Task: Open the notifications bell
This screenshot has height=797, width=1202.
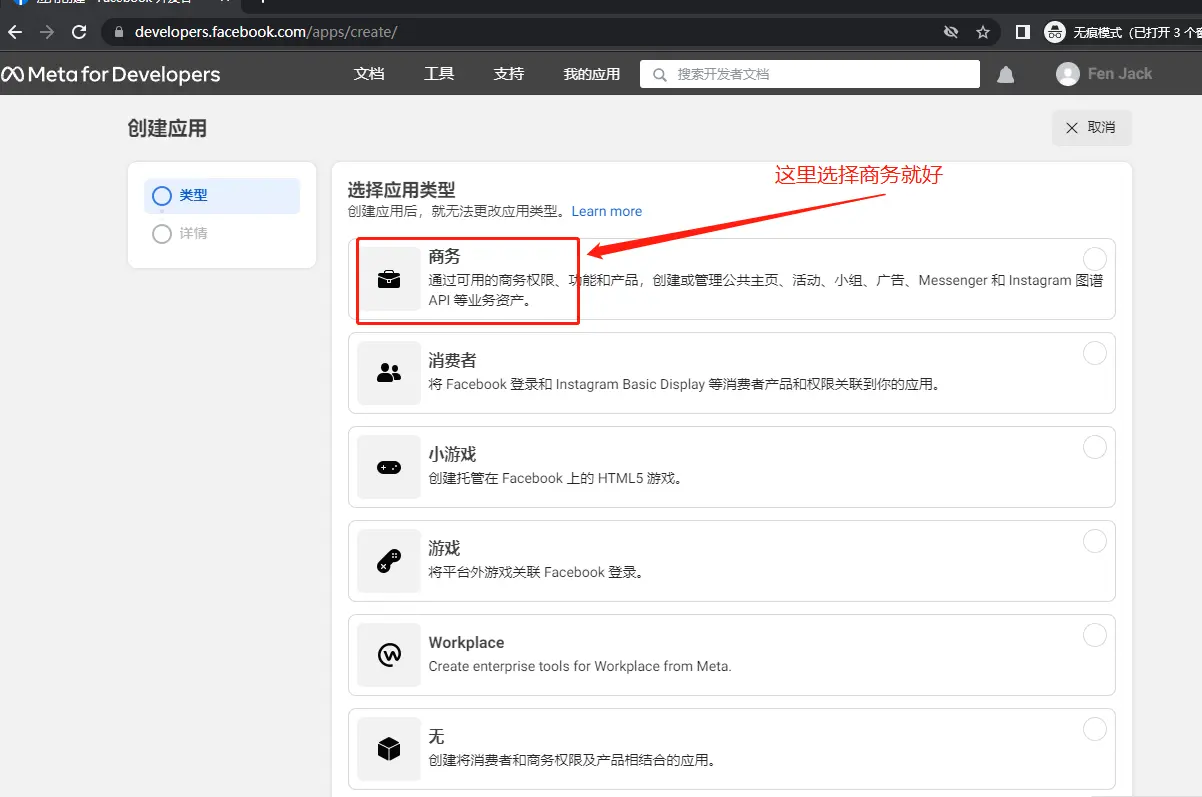Action: (x=1006, y=75)
